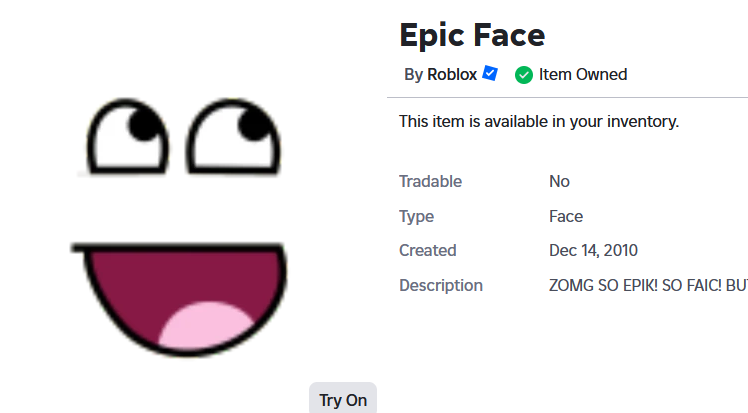Click the ZOMG SO EPIK description text
This screenshot has width=748, height=413.
click(x=648, y=285)
